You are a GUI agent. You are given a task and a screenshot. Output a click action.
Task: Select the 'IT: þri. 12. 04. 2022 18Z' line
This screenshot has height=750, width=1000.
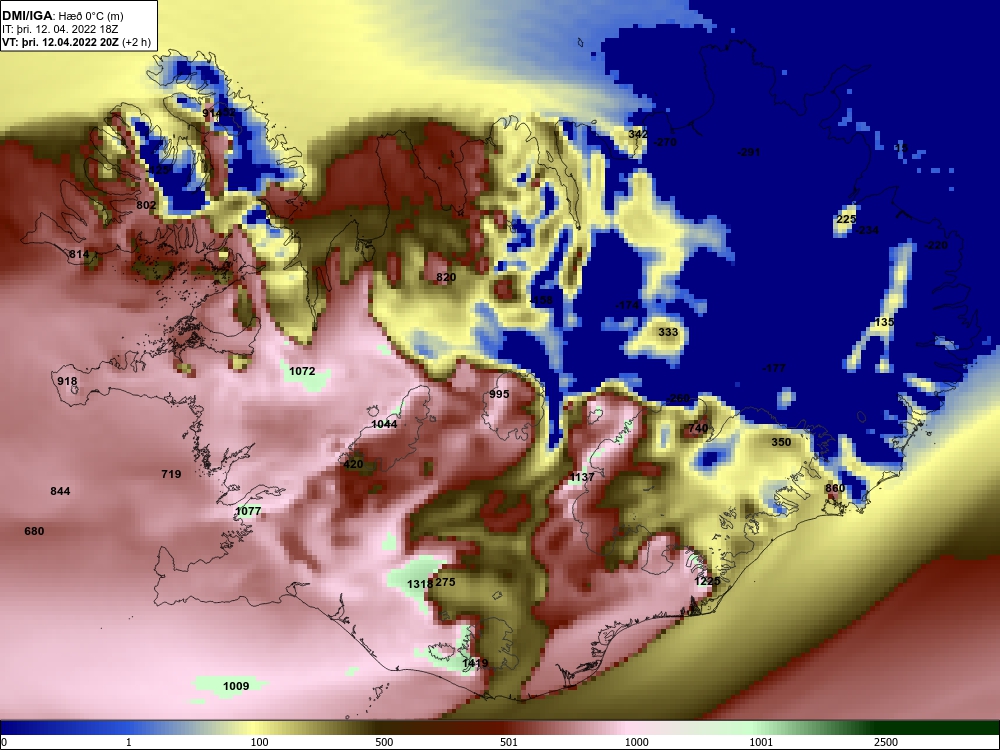pos(60,29)
